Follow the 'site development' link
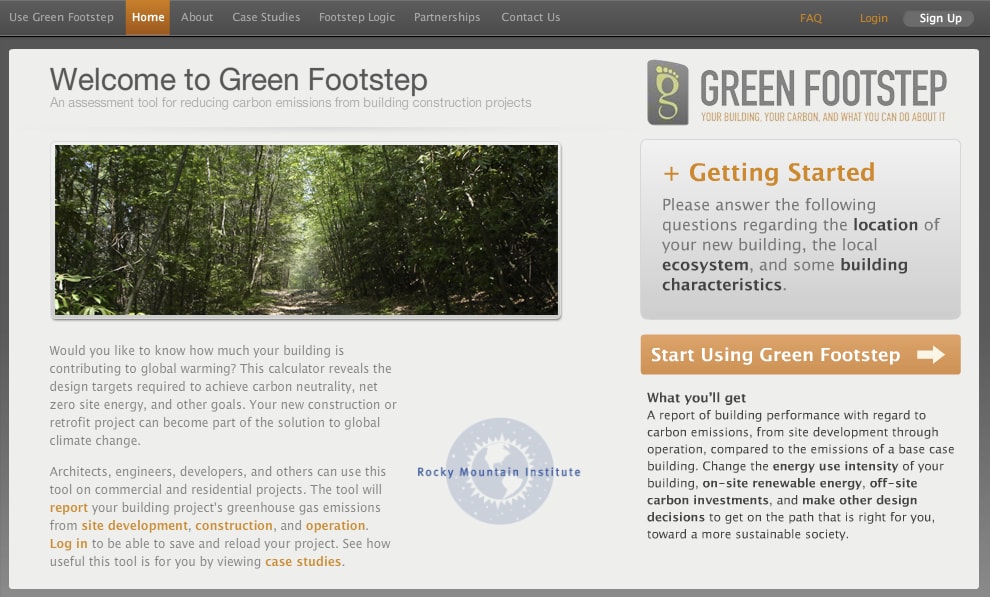 pyautogui.click(x=134, y=525)
